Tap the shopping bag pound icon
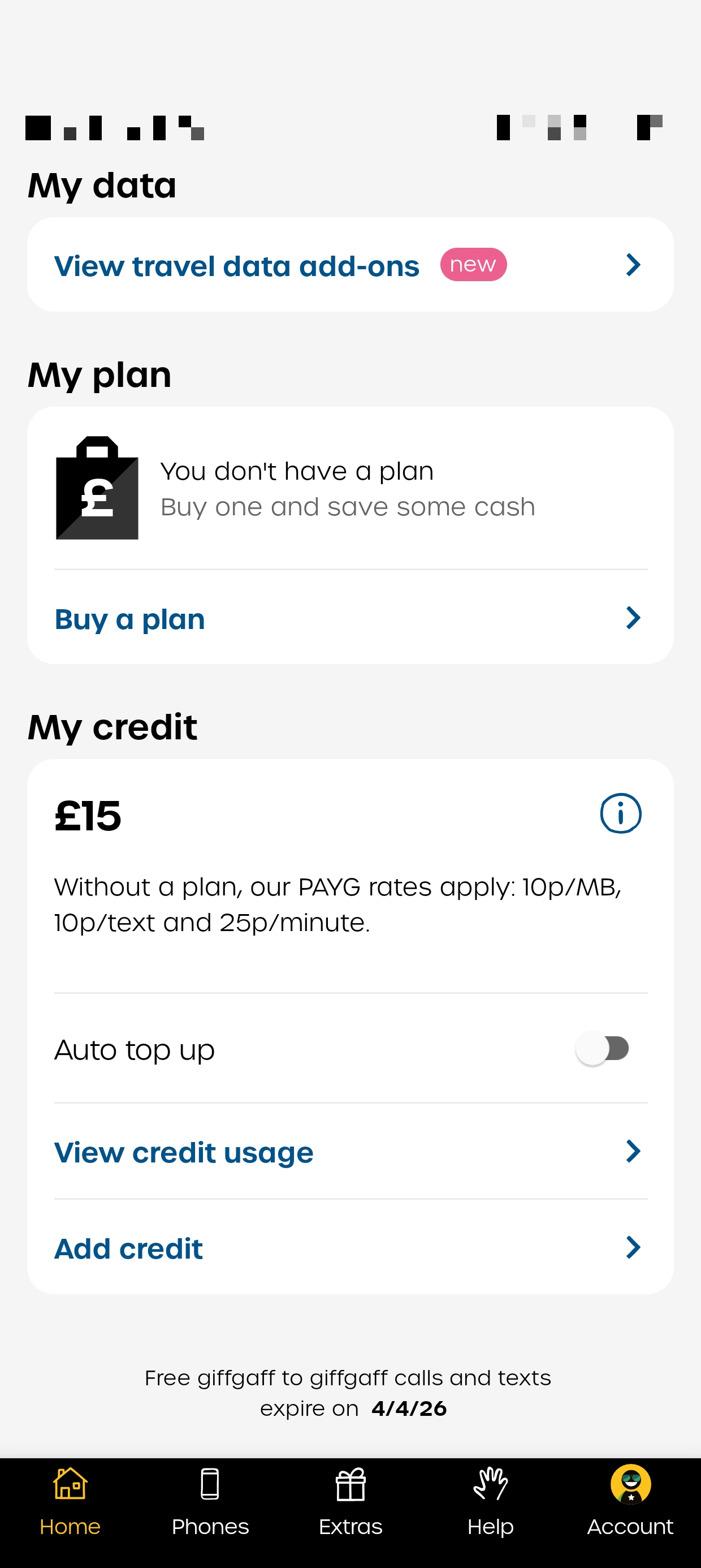The width and height of the screenshot is (701, 1568). click(x=97, y=488)
